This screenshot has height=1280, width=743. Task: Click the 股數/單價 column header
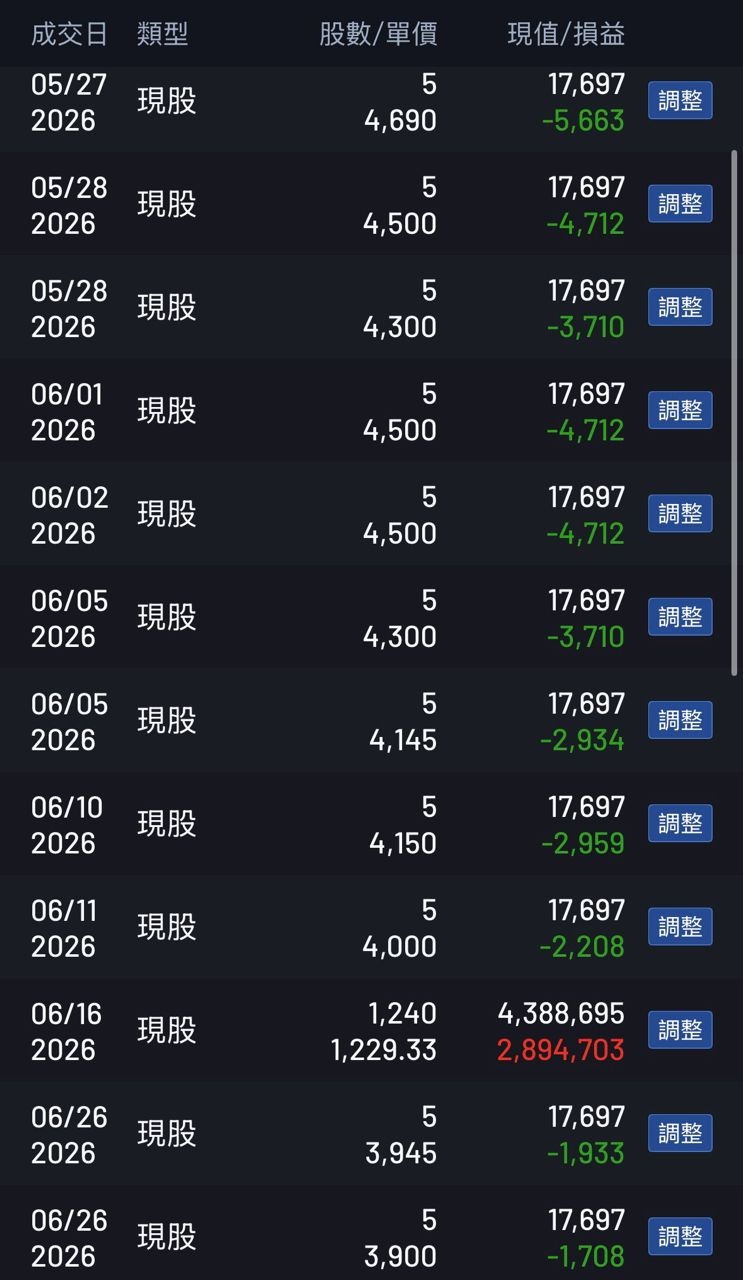(378, 34)
